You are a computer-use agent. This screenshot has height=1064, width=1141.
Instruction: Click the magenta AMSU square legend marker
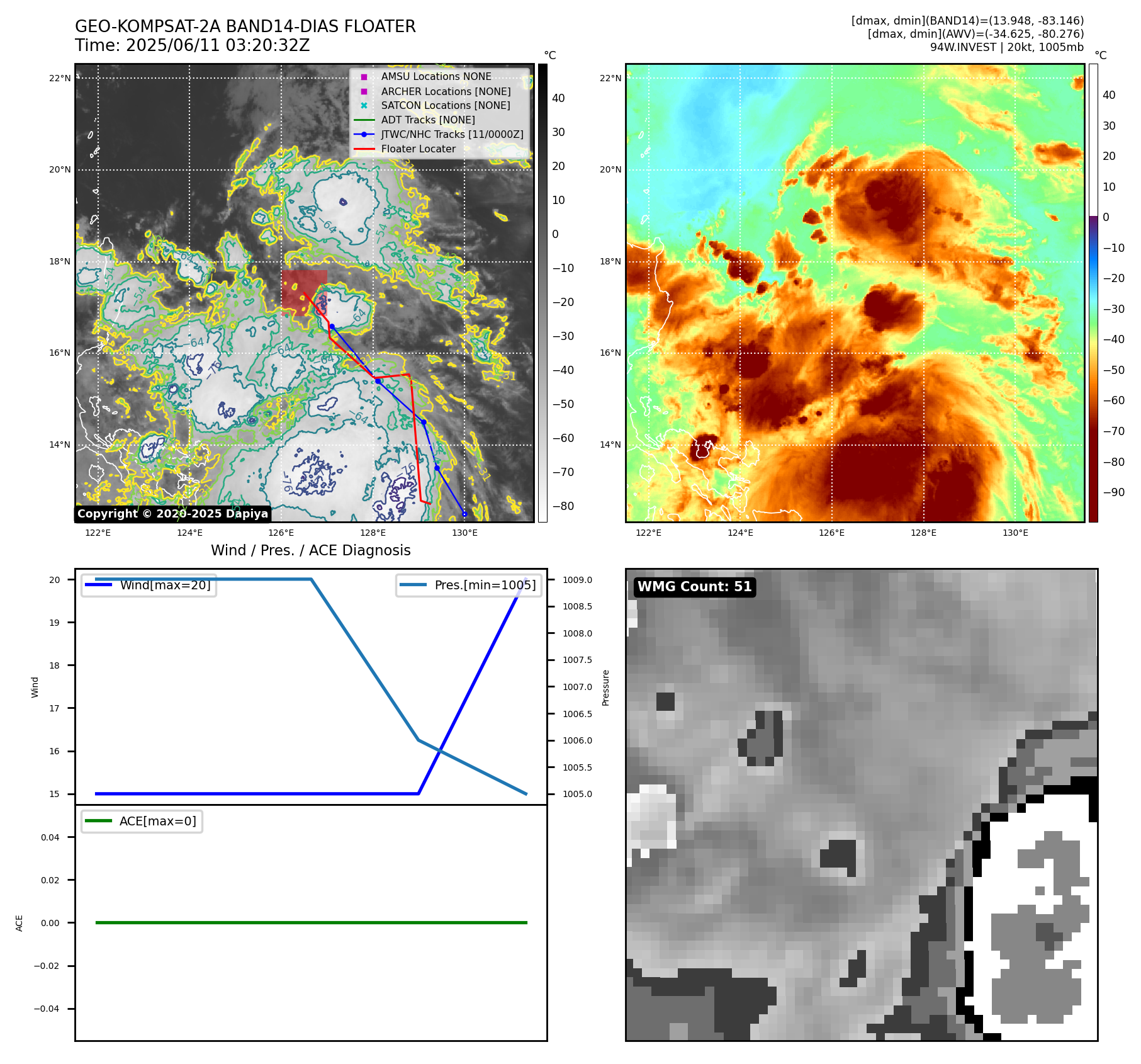point(364,77)
